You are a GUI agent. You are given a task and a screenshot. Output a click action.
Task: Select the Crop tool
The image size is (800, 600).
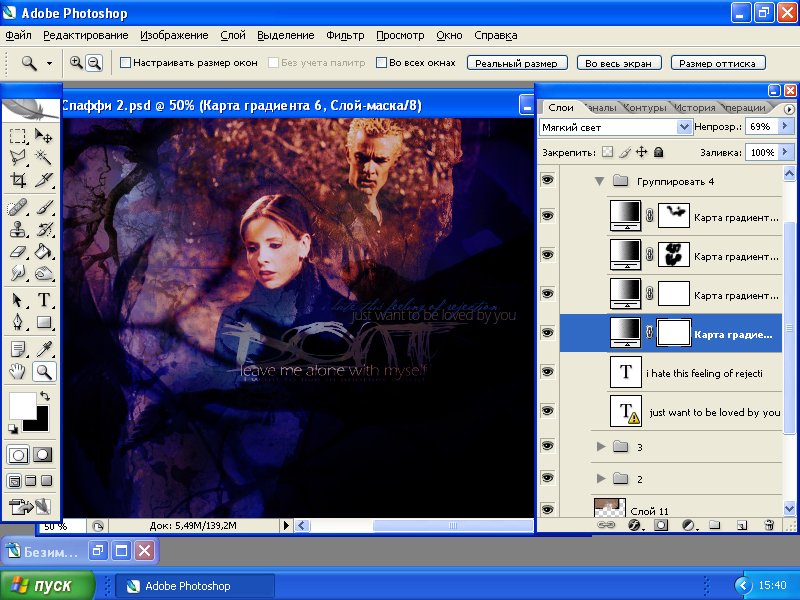18,180
